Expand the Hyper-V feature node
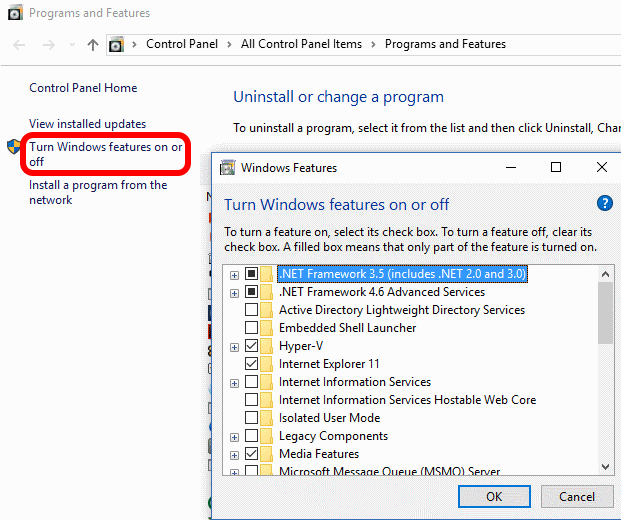 point(234,346)
